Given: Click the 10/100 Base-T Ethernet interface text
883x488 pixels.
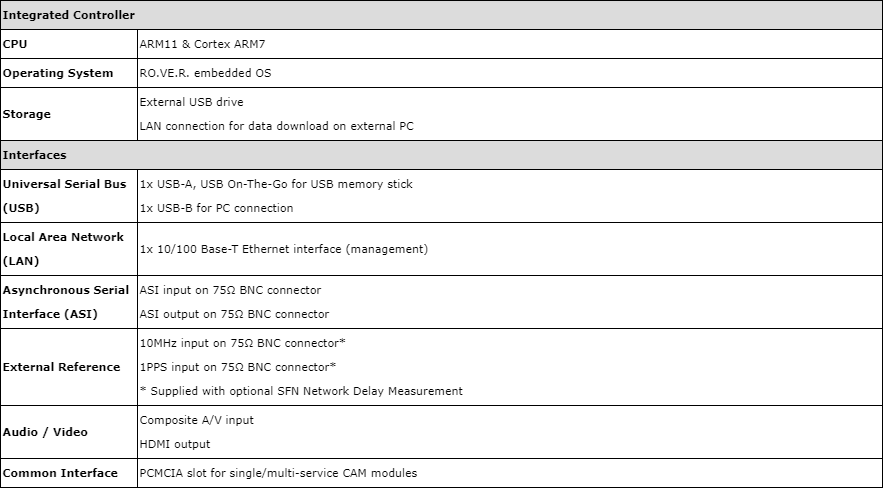Looking at the screenshot, I should tap(284, 249).
